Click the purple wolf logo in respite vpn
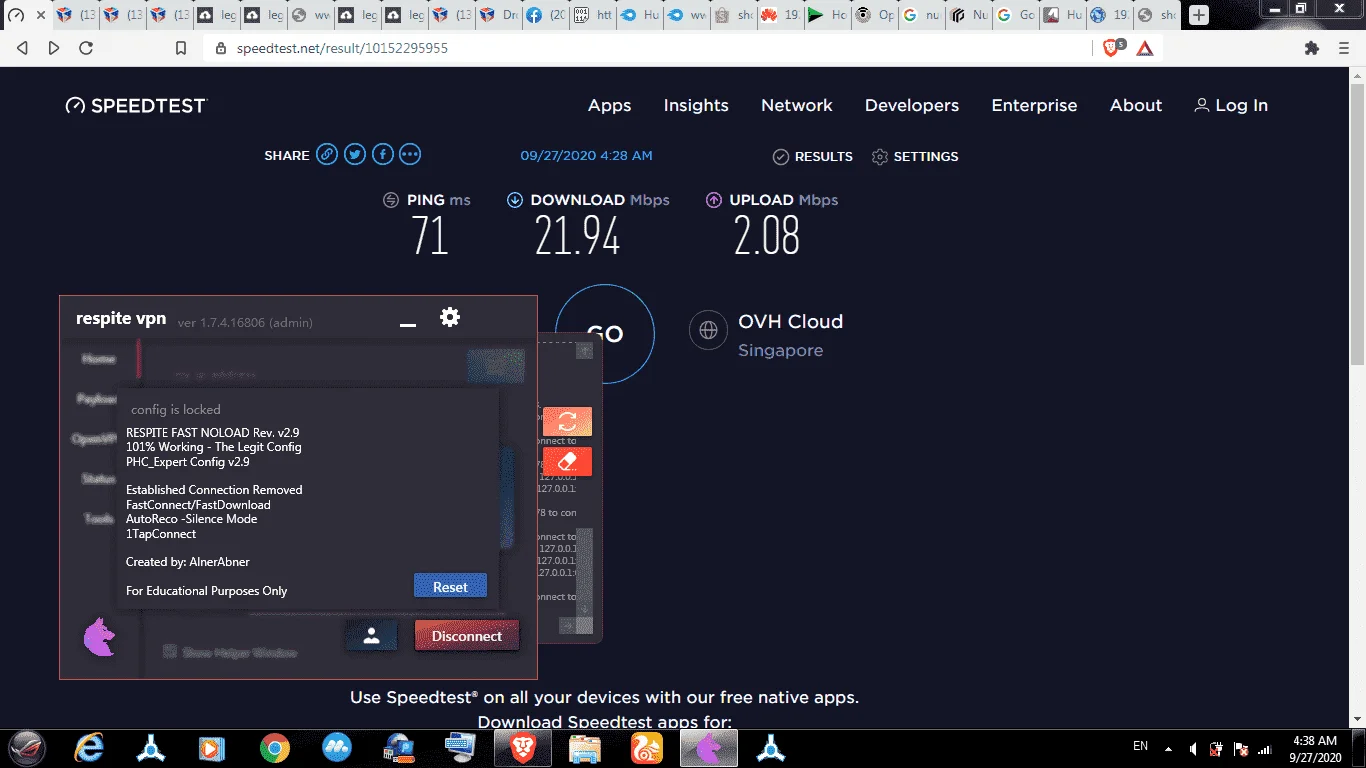 (99, 637)
